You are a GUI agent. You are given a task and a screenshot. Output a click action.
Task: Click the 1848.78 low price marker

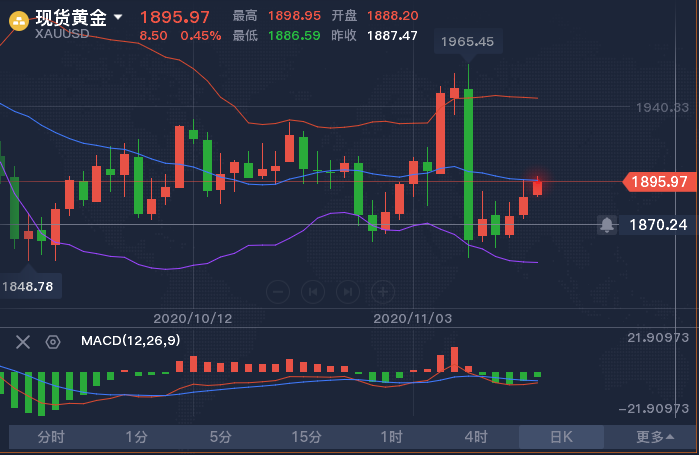(28, 286)
